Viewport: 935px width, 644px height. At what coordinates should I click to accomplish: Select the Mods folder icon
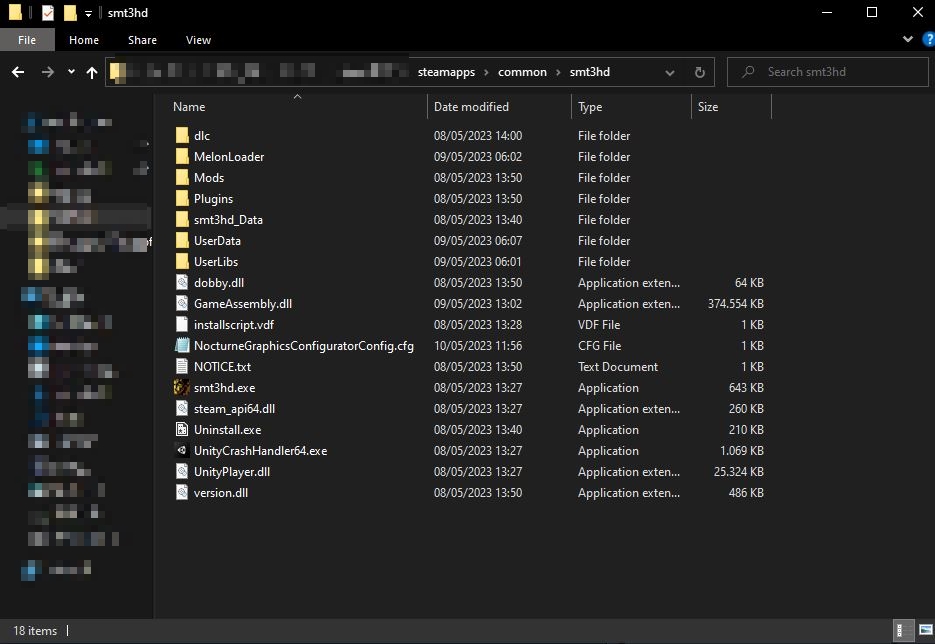[182, 178]
